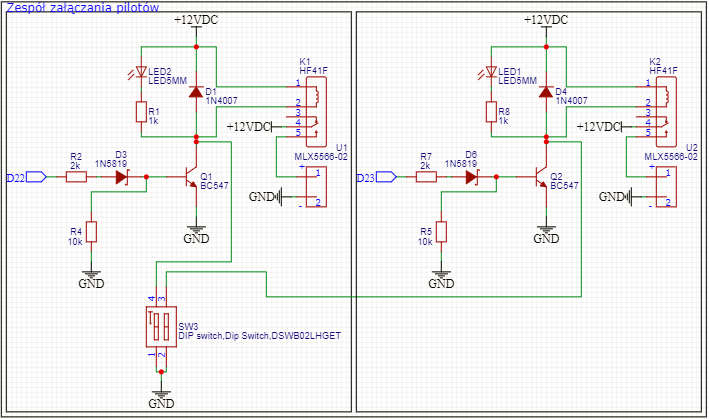Select junction dot below SW3 pins
709x419 pixels.
[x=161, y=372]
